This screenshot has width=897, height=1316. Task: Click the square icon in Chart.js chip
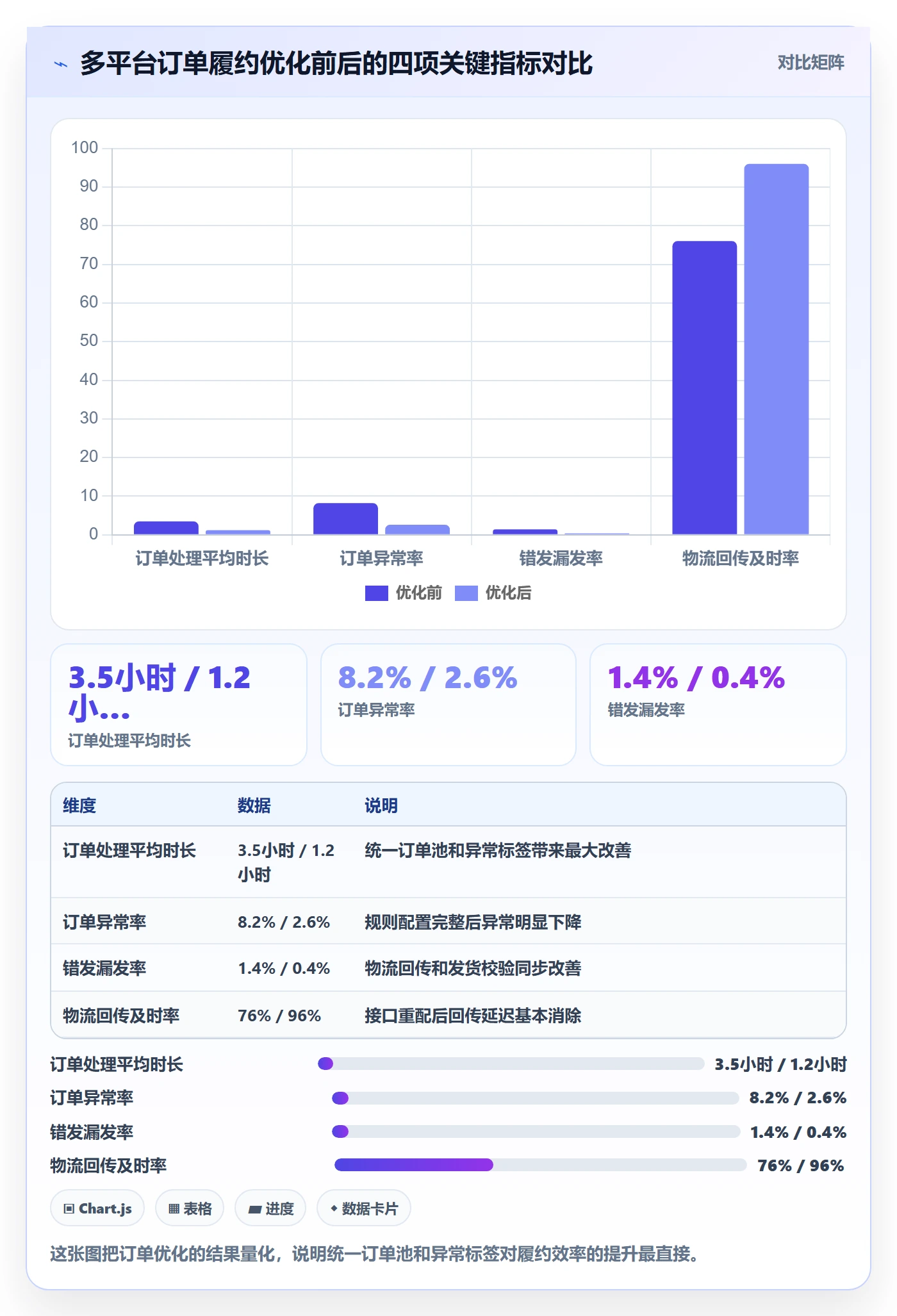tap(69, 1209)
